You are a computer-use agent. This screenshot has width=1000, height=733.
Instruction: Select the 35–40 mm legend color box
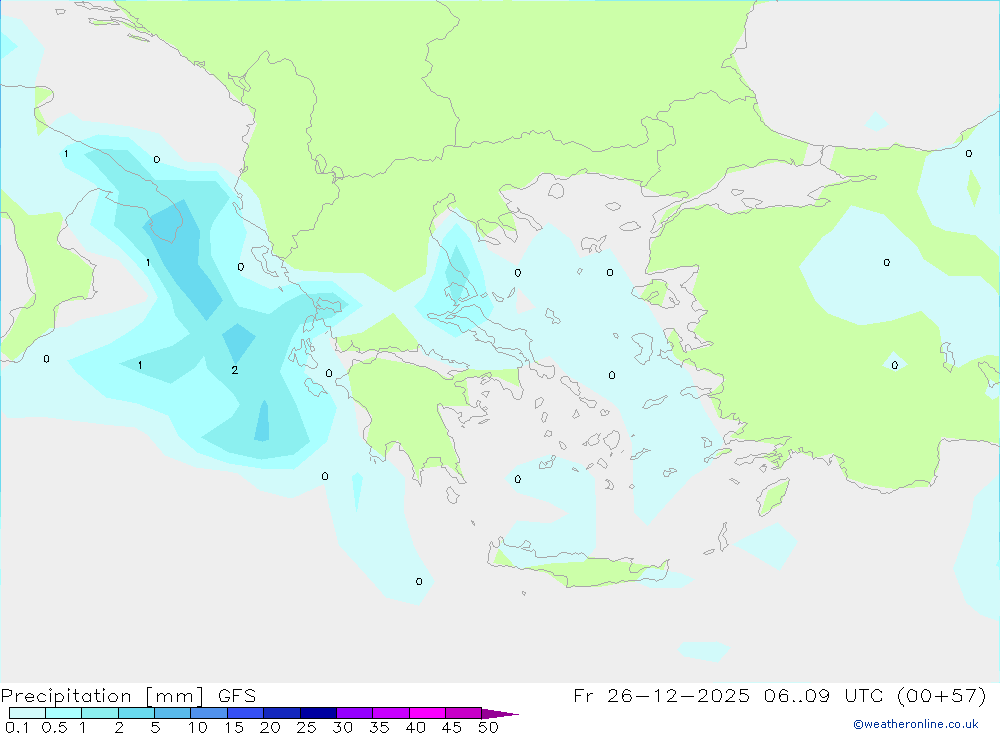[x=391, y=713]
